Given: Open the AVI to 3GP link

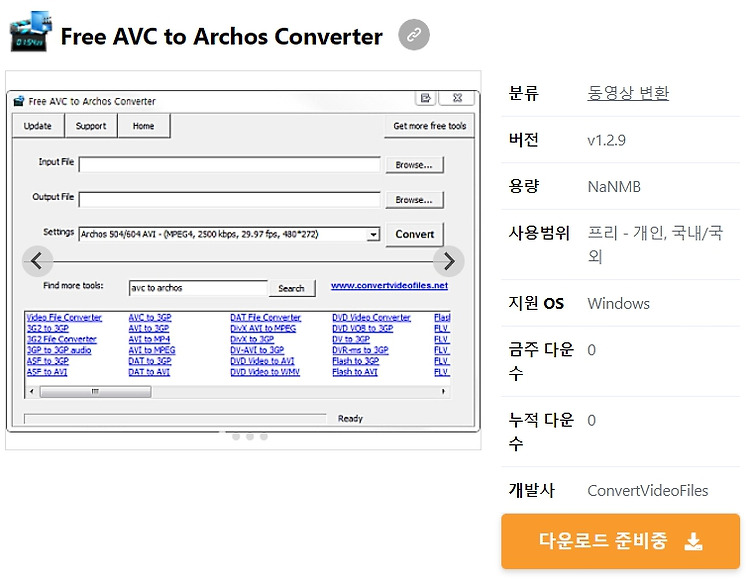Looking at the screenshot, I should (x=149, y=328).
